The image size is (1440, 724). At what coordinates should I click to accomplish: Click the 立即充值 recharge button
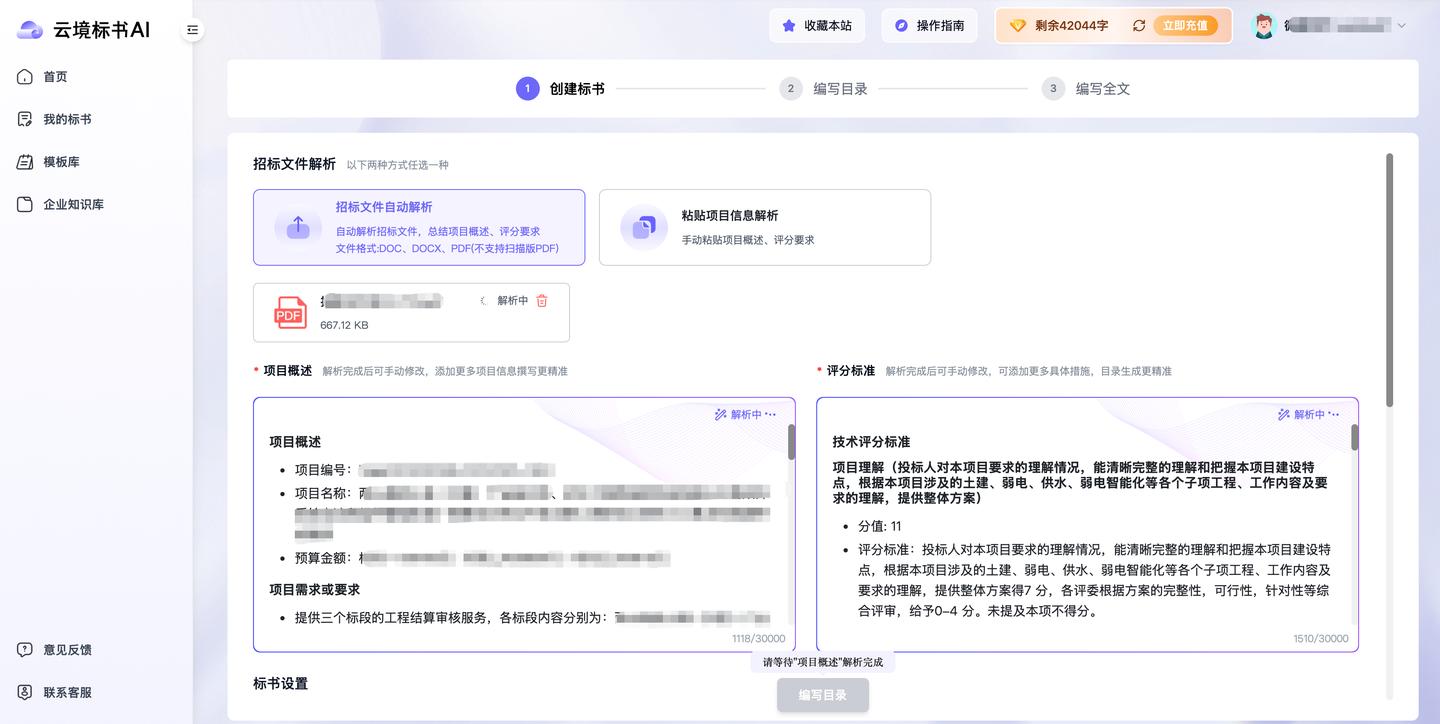click(x=1185, y=25)
